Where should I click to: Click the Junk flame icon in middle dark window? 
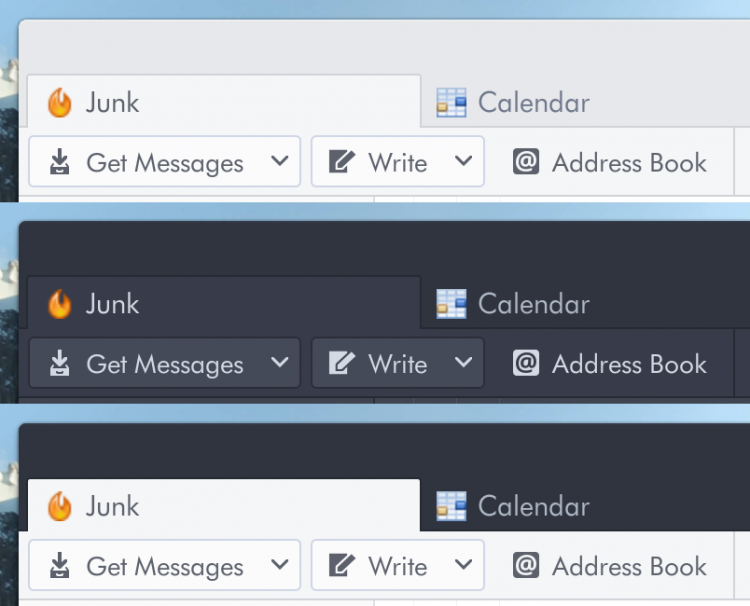(60, 304)
